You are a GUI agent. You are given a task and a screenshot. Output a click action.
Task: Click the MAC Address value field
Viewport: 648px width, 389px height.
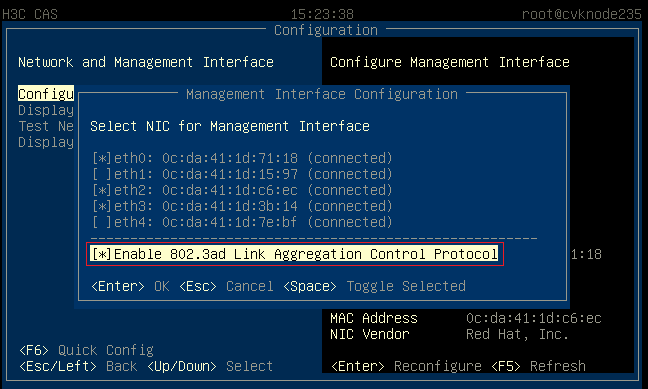click(x=534, y=318)
